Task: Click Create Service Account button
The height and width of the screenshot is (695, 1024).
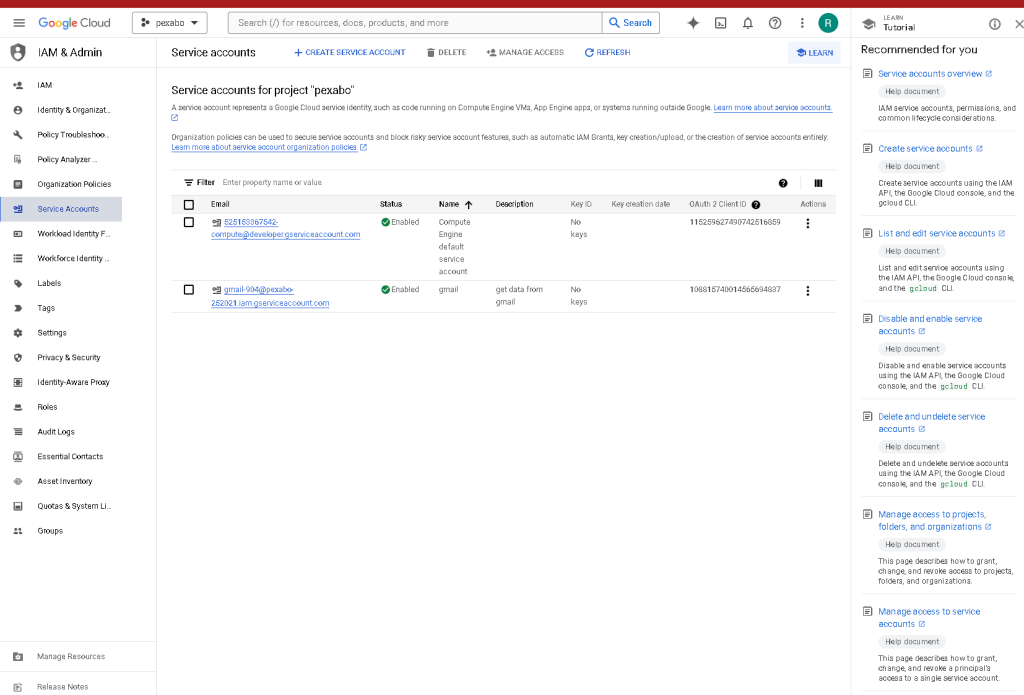Action: 349,52
